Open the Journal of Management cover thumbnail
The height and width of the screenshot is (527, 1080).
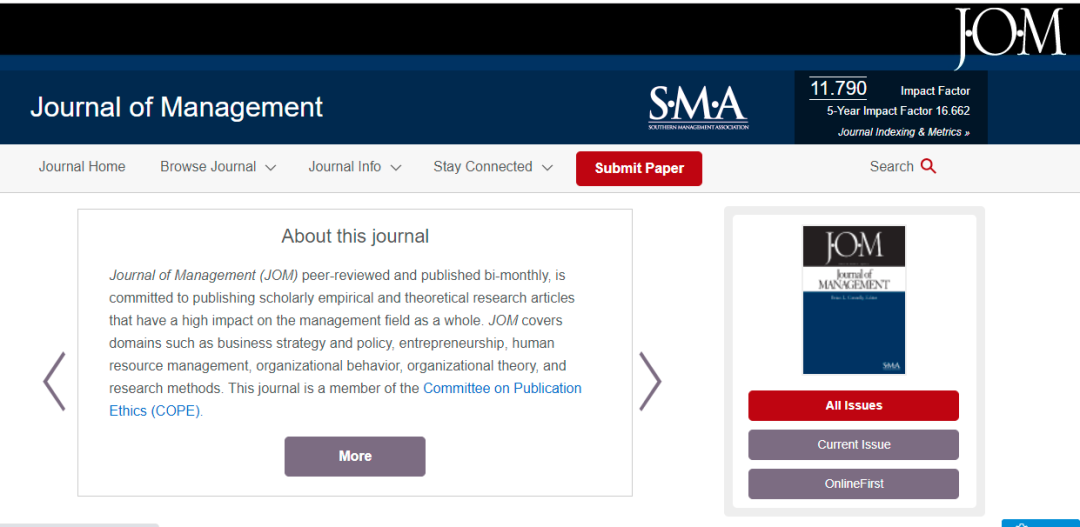[x=853, y=299]
